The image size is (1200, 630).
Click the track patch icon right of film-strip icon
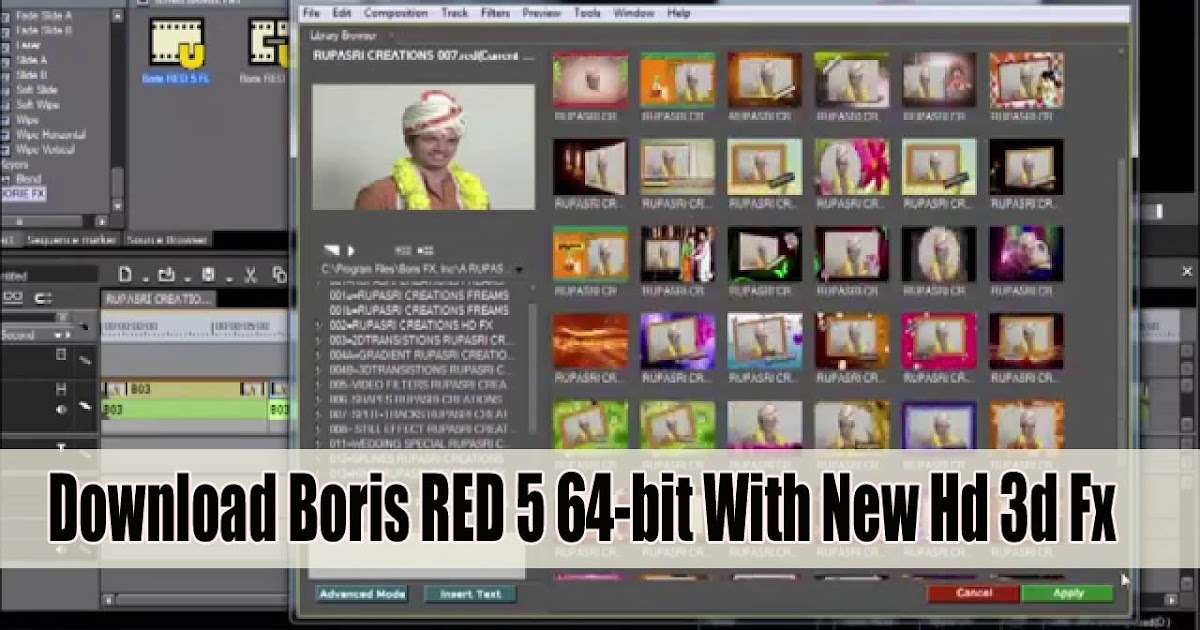click(x=86, y=359)
